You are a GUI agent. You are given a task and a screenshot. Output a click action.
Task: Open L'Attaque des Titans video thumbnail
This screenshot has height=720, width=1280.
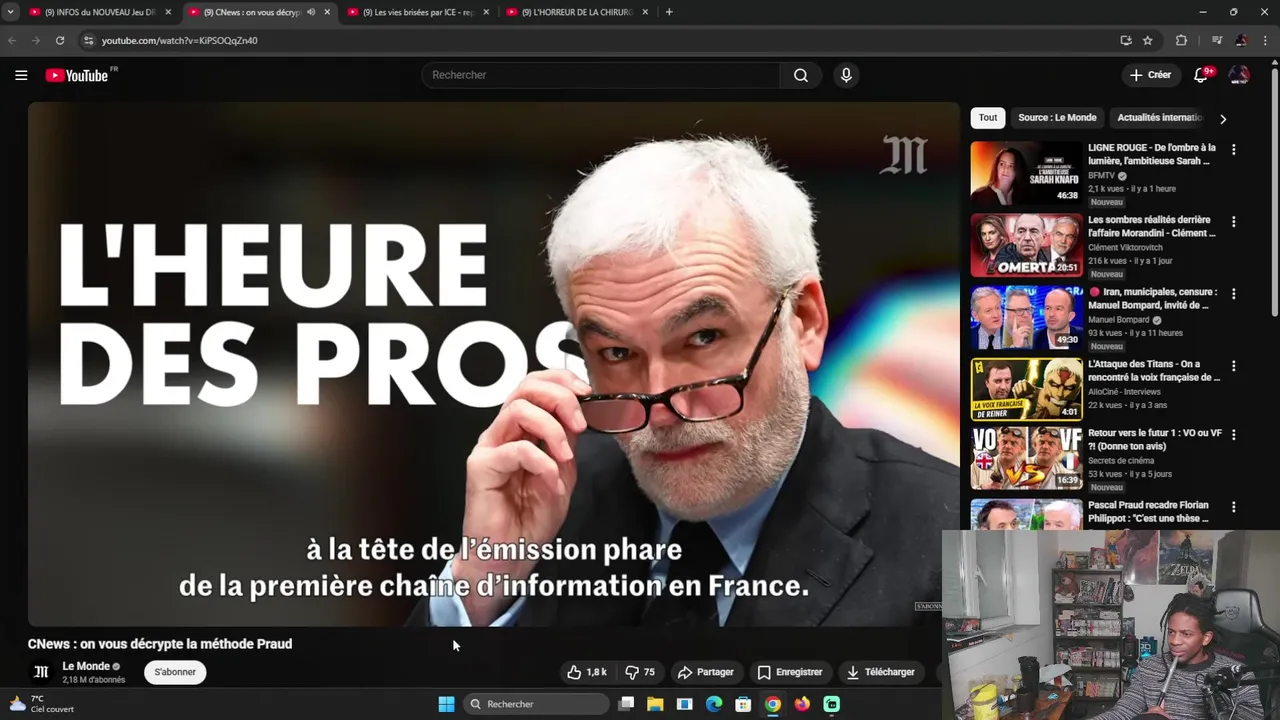pyautogui.click(x=1026, y=389)
